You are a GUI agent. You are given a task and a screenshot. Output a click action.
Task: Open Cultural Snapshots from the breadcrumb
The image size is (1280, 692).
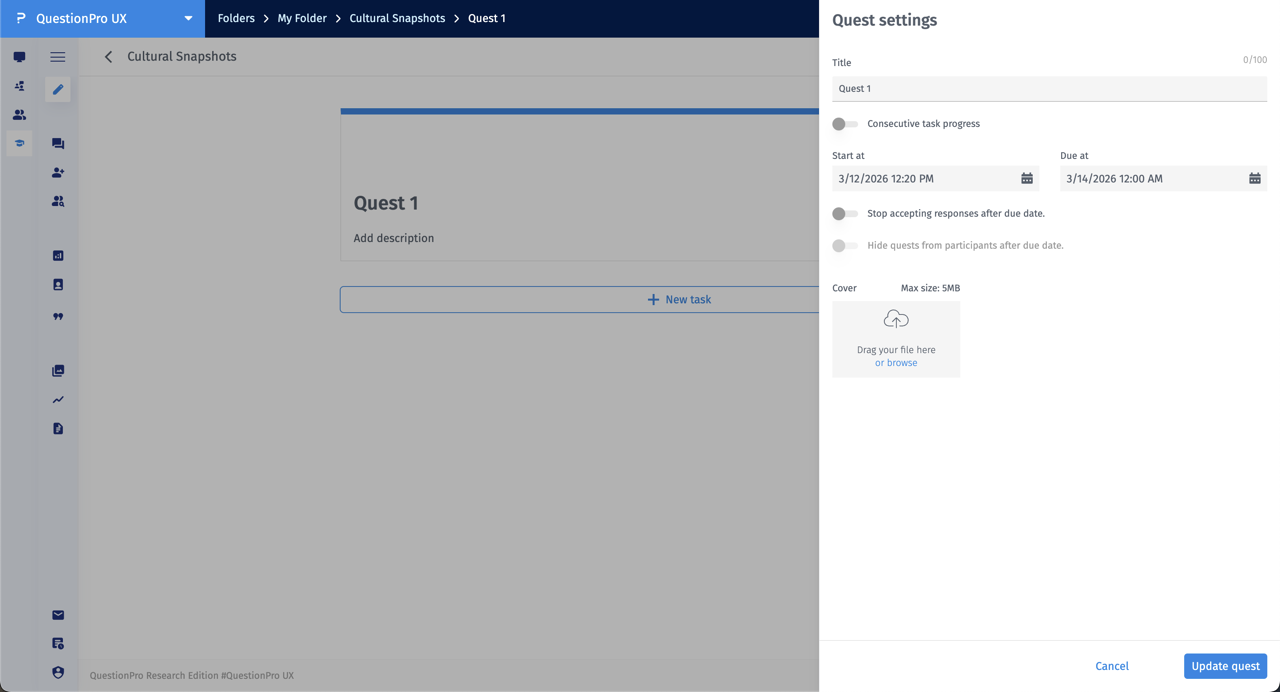click(397, 18)
